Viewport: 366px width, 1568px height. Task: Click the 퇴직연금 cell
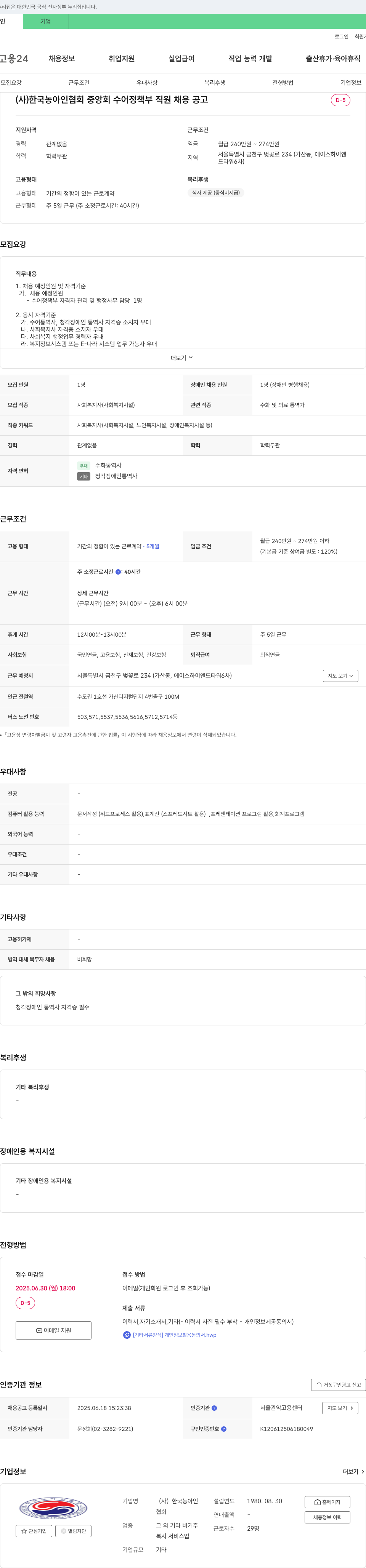click(x=270, y=655)
